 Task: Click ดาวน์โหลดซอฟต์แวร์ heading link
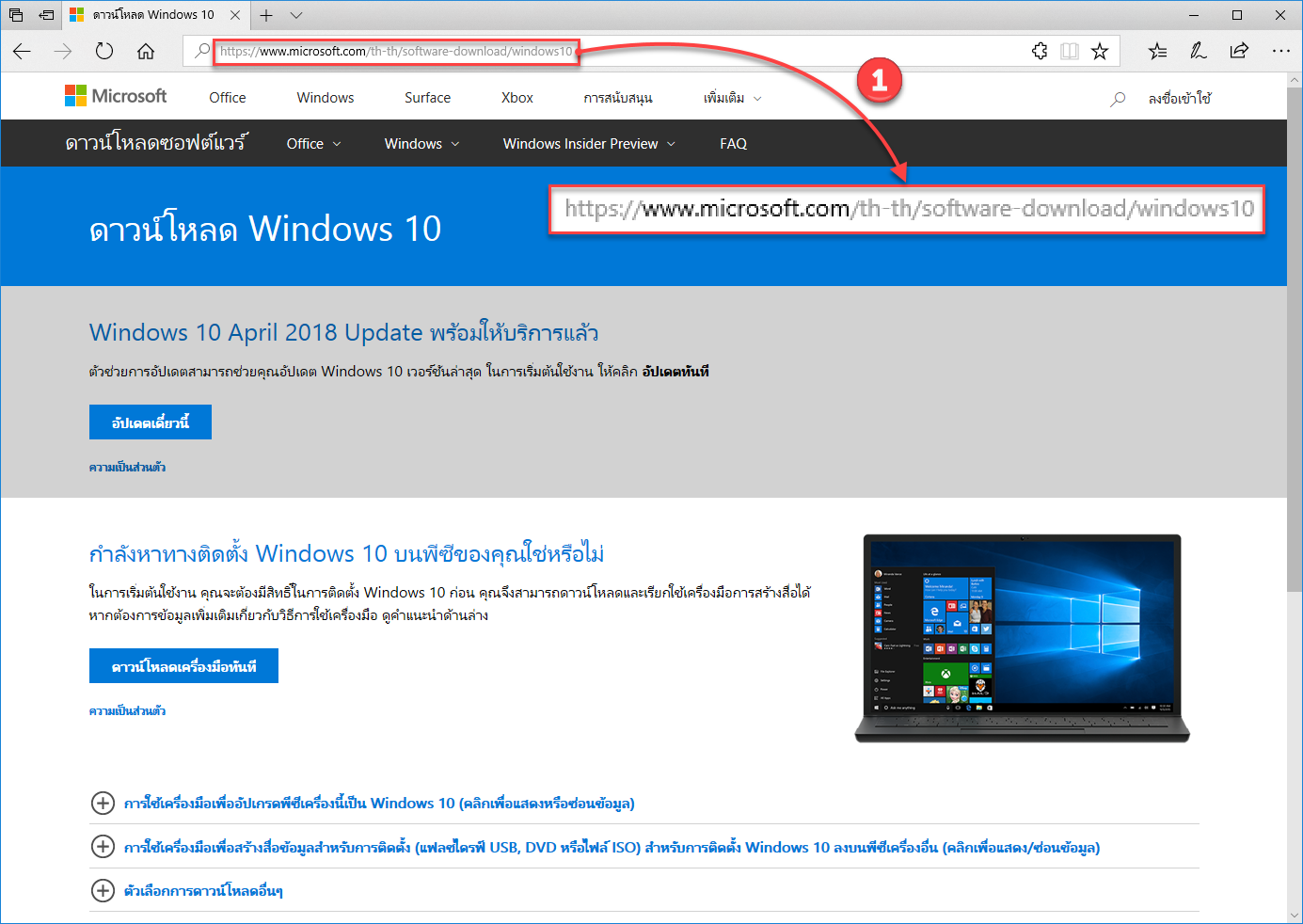pyautogui.click(x=156, y=143)
